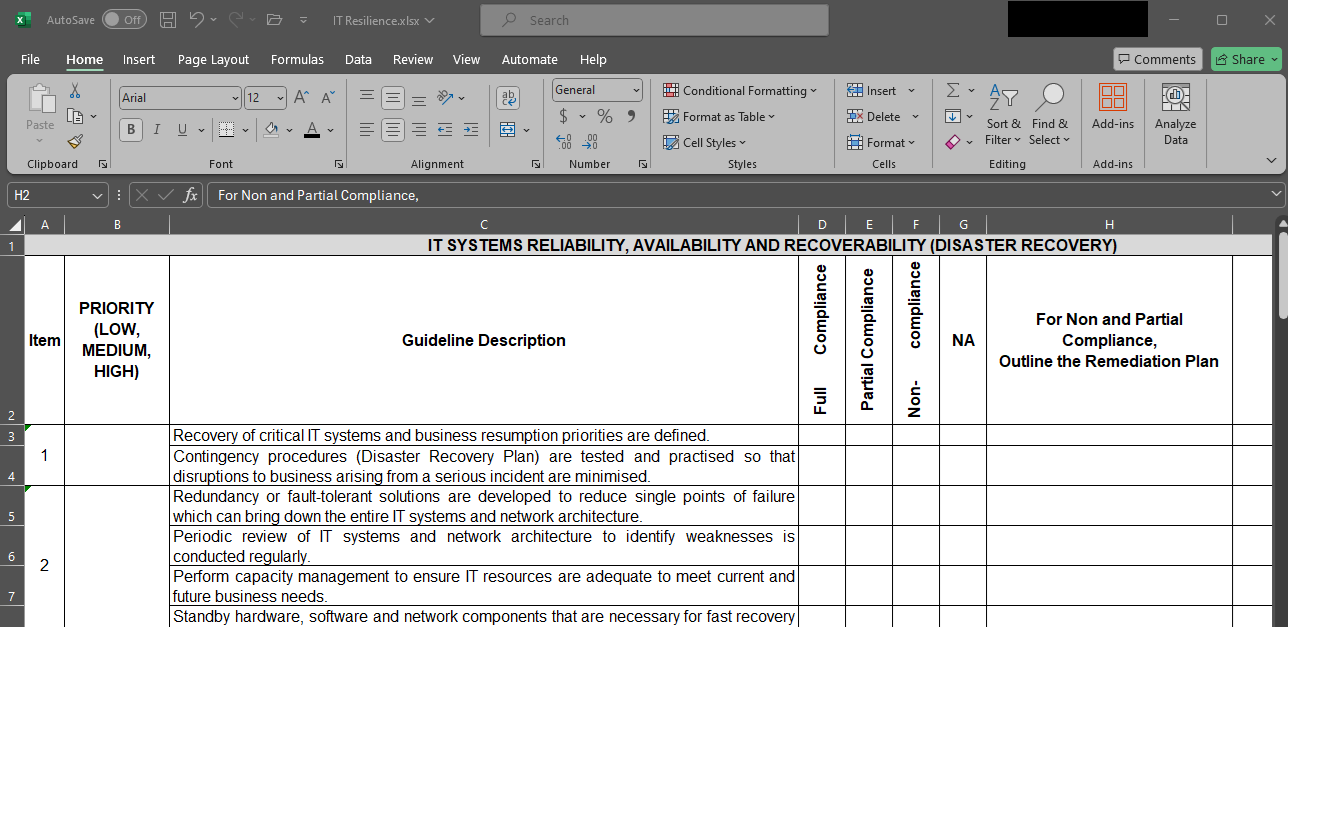Image resolution: width=1321 pixels, height=839 pixels.
Task: Click the Top Align icon
Action: [x=367, y=97]
